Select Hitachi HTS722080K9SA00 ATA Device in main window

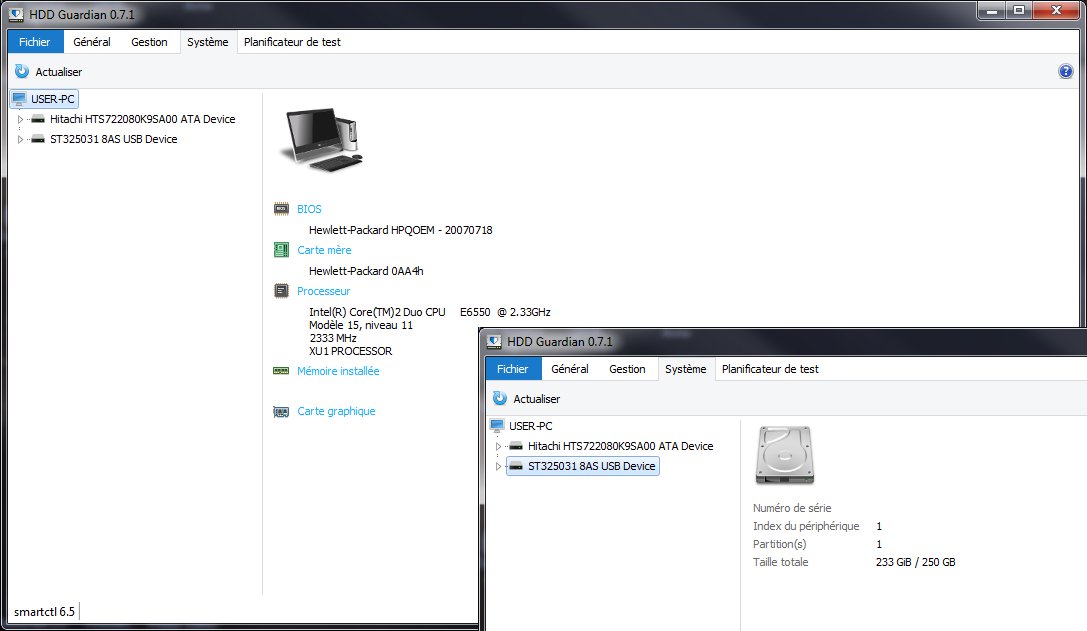(x=143, y=119)
